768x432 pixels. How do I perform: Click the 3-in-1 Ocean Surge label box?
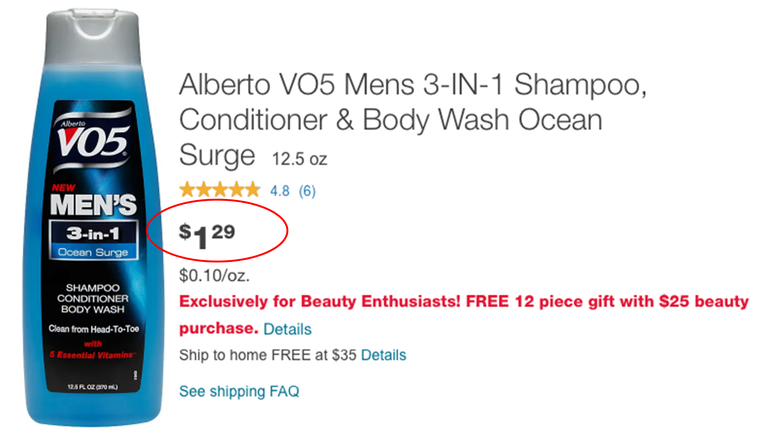point(93,240)
